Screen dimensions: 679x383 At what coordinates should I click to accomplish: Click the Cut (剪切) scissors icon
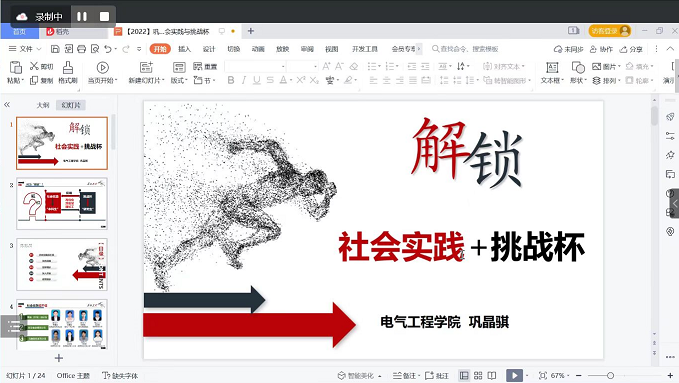[x=34, y=66]
